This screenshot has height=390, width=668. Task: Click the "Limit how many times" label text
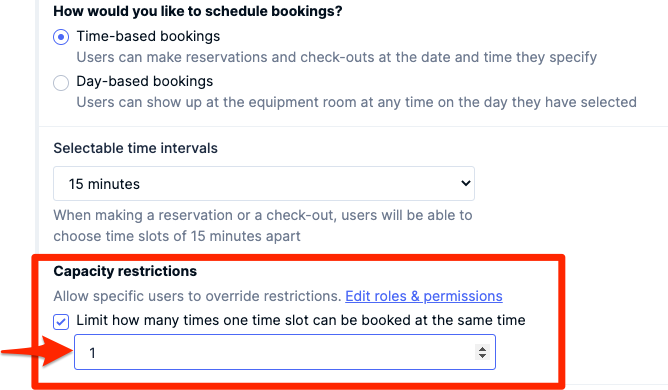300,320
